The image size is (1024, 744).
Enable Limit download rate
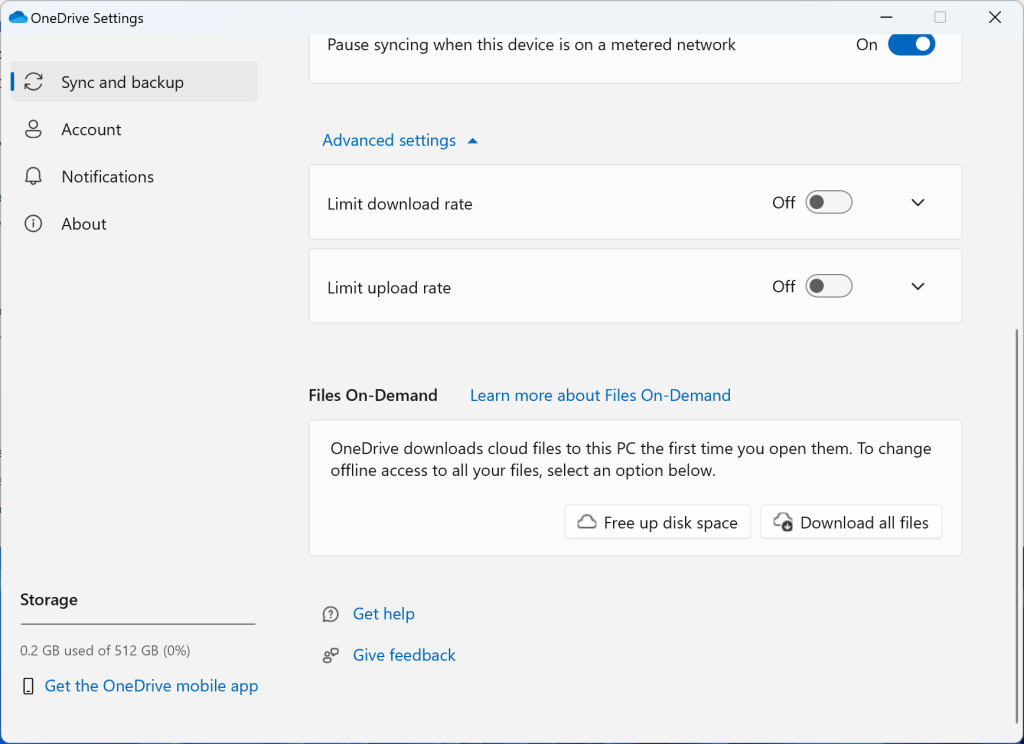(x=828, y=201)
